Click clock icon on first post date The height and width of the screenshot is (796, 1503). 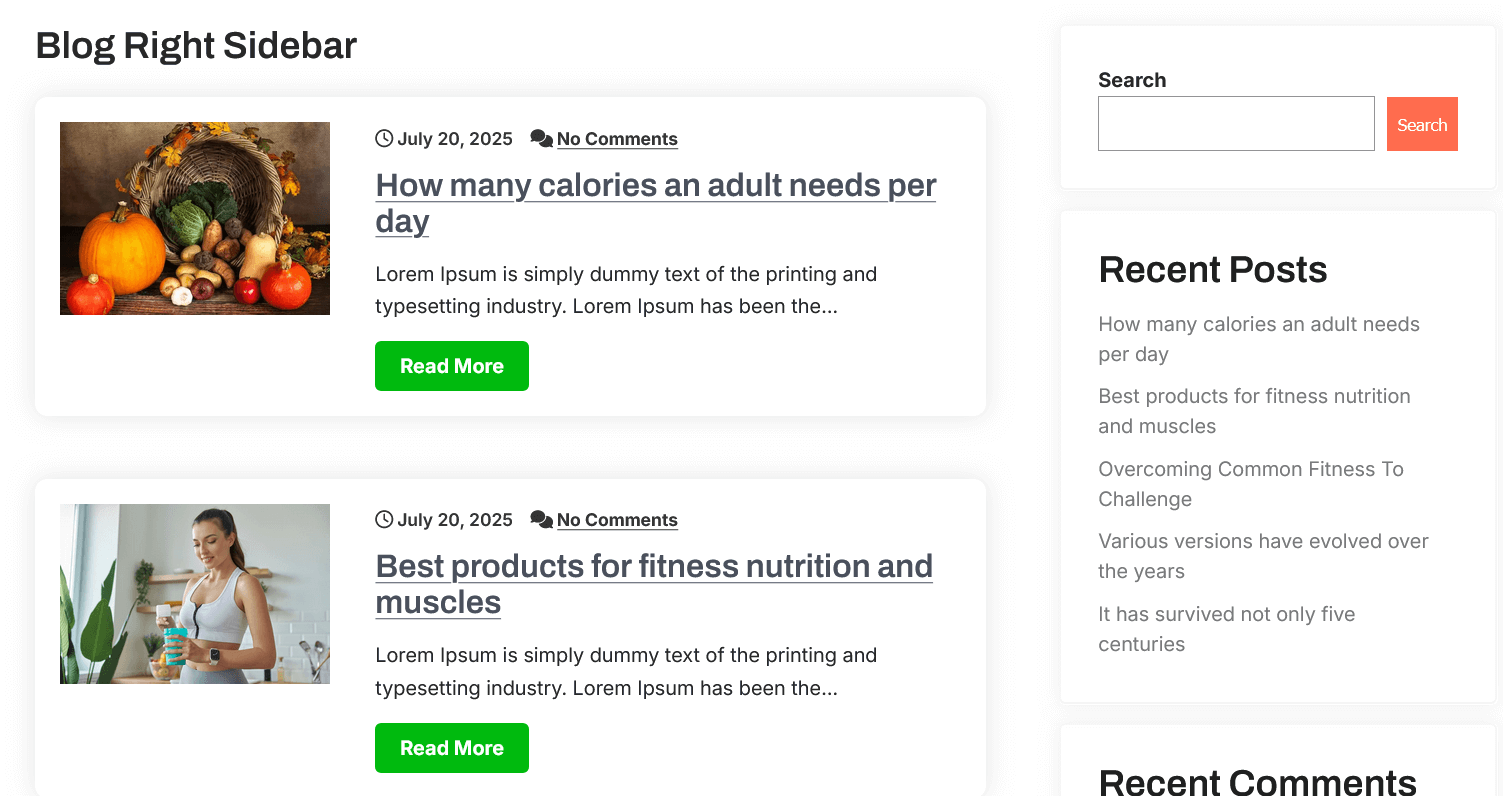pos(384,139)
